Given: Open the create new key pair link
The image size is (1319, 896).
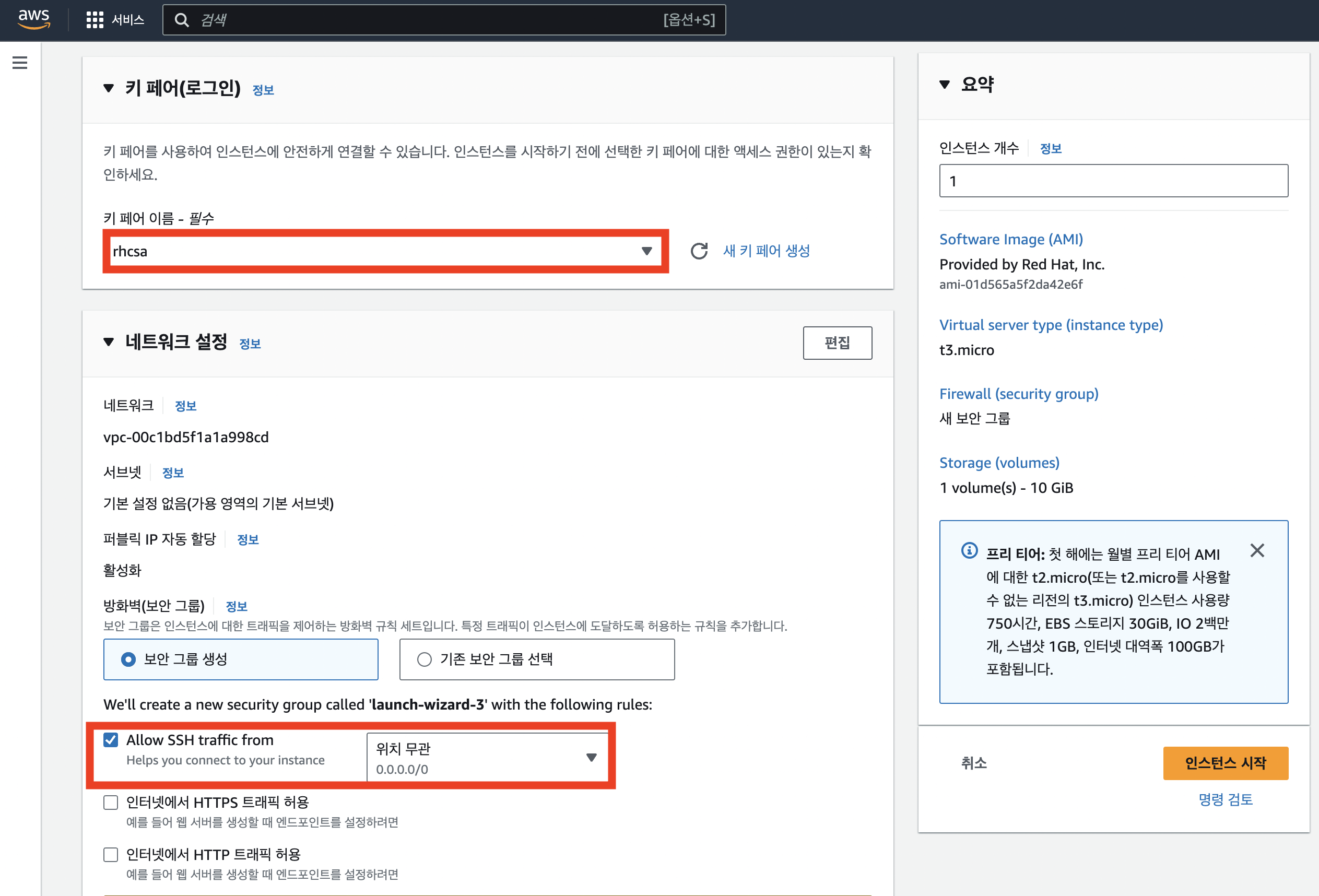Looking at the screenshot, I should (x=766, y=251).
